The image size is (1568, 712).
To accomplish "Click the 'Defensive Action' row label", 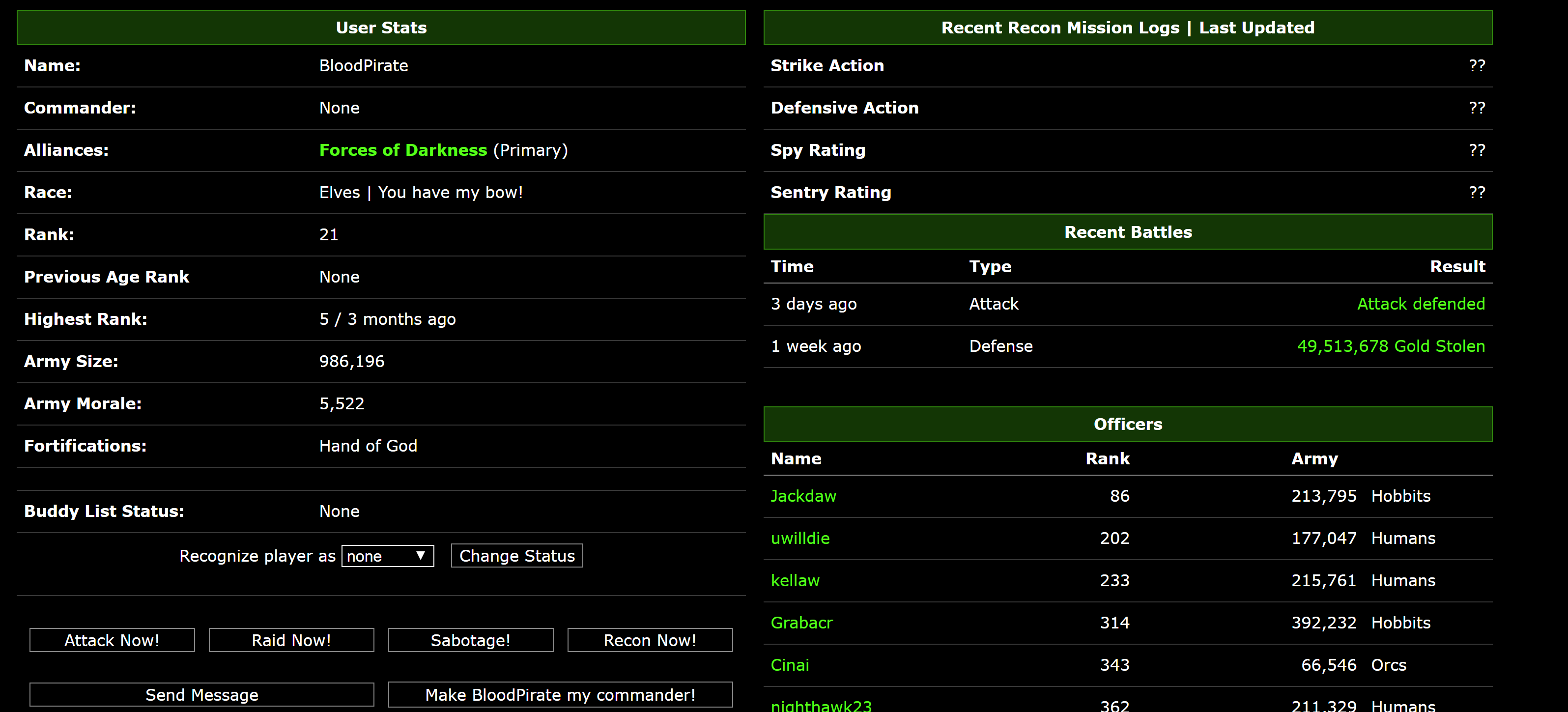I will point(844,108).
